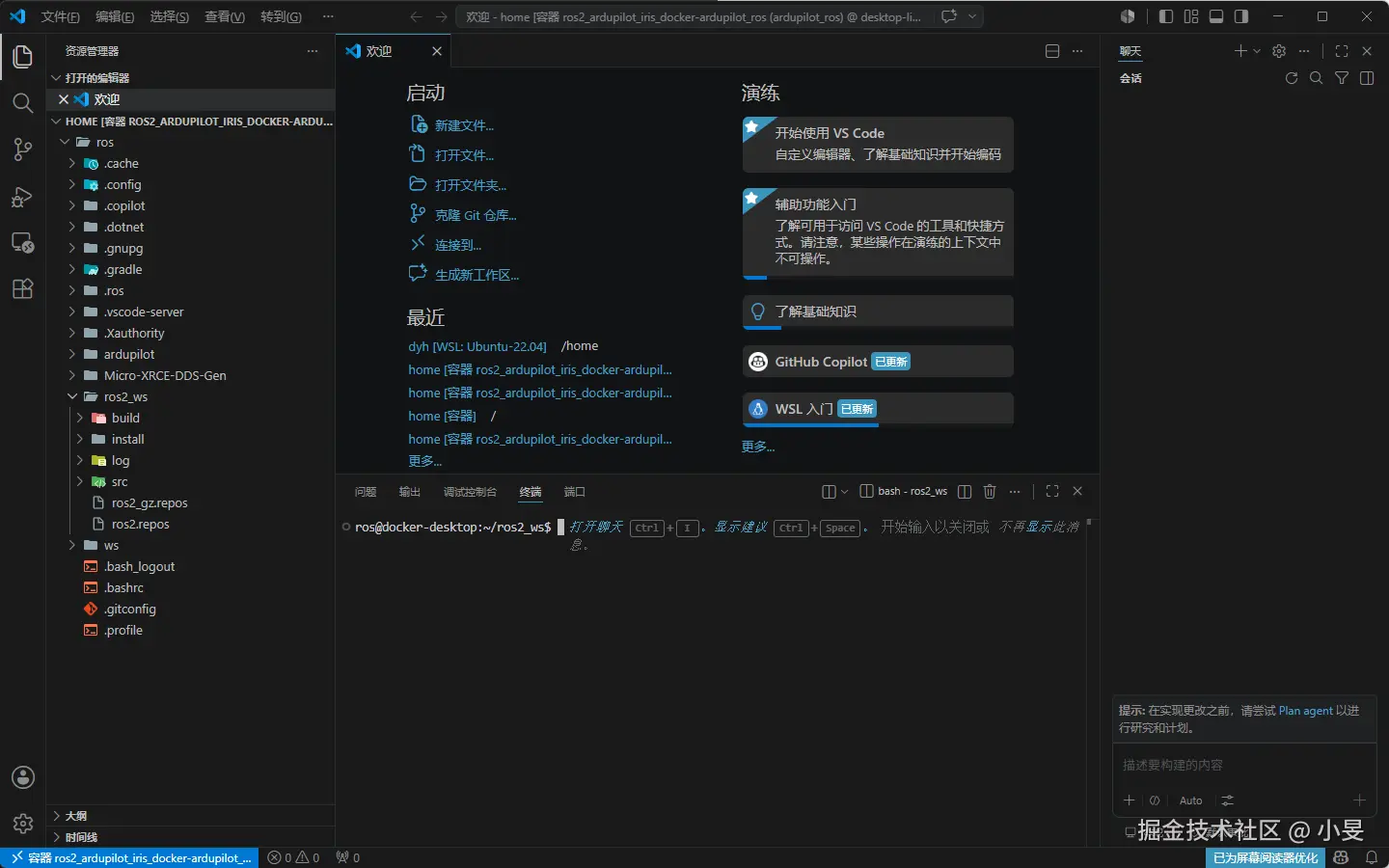
Task: Click the remote container indicator in status bar
Action: (x=130, y=857)
